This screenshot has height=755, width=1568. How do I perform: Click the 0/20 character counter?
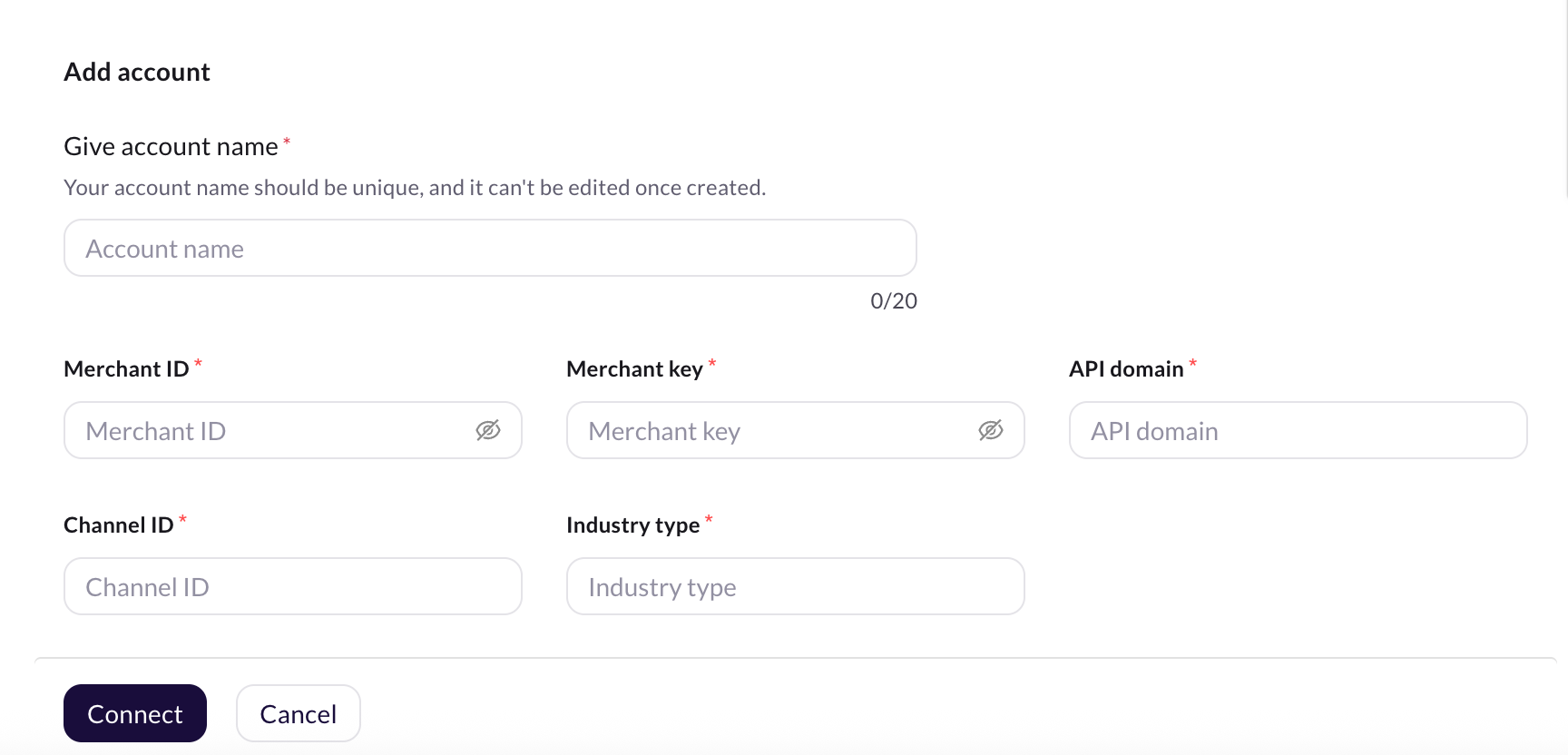tap(894, 301)
